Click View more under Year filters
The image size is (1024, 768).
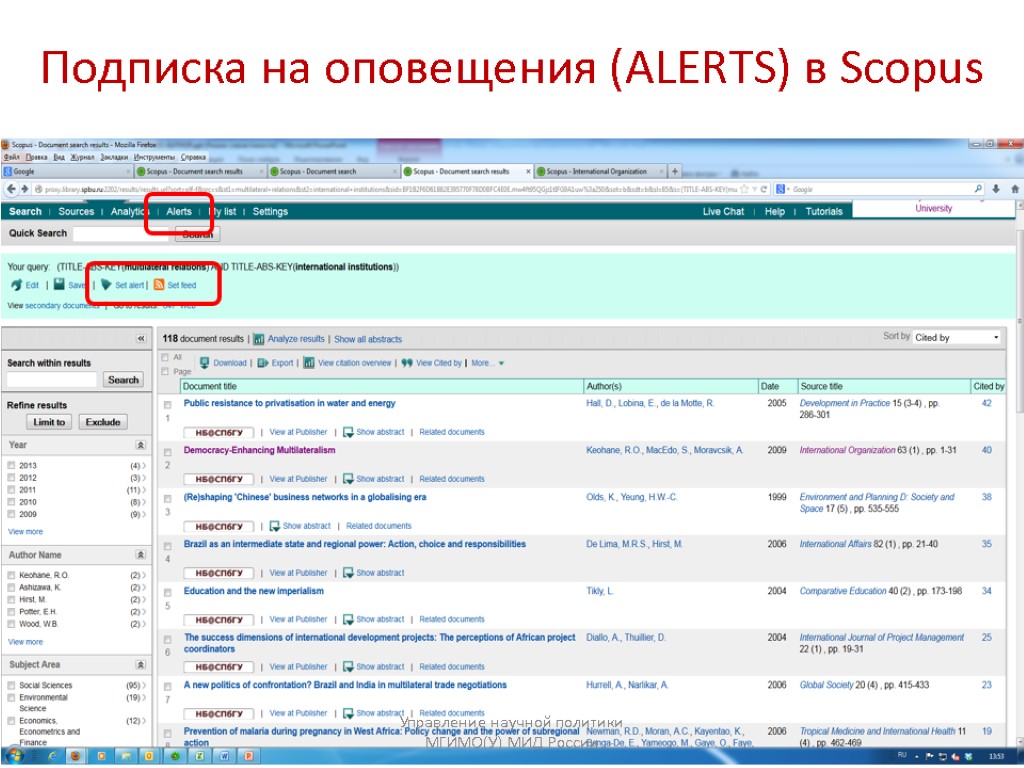click(25, 532)
